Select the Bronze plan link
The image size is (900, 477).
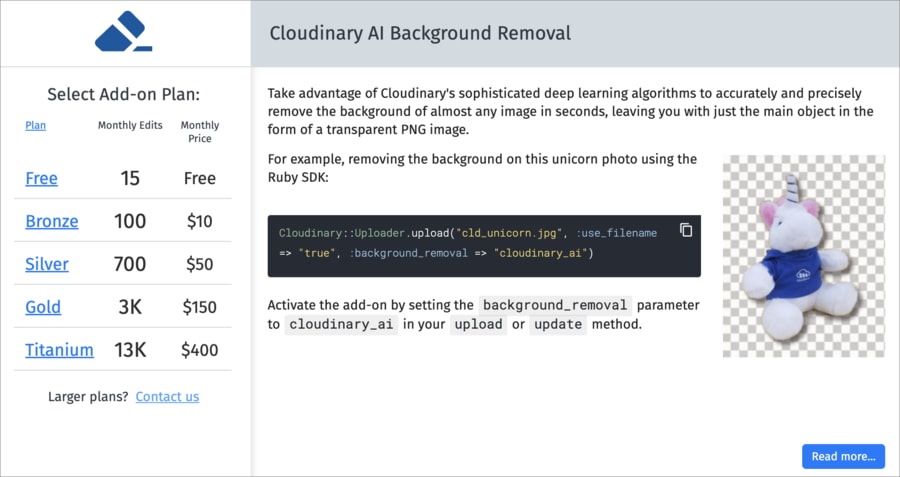pos(52,222)
